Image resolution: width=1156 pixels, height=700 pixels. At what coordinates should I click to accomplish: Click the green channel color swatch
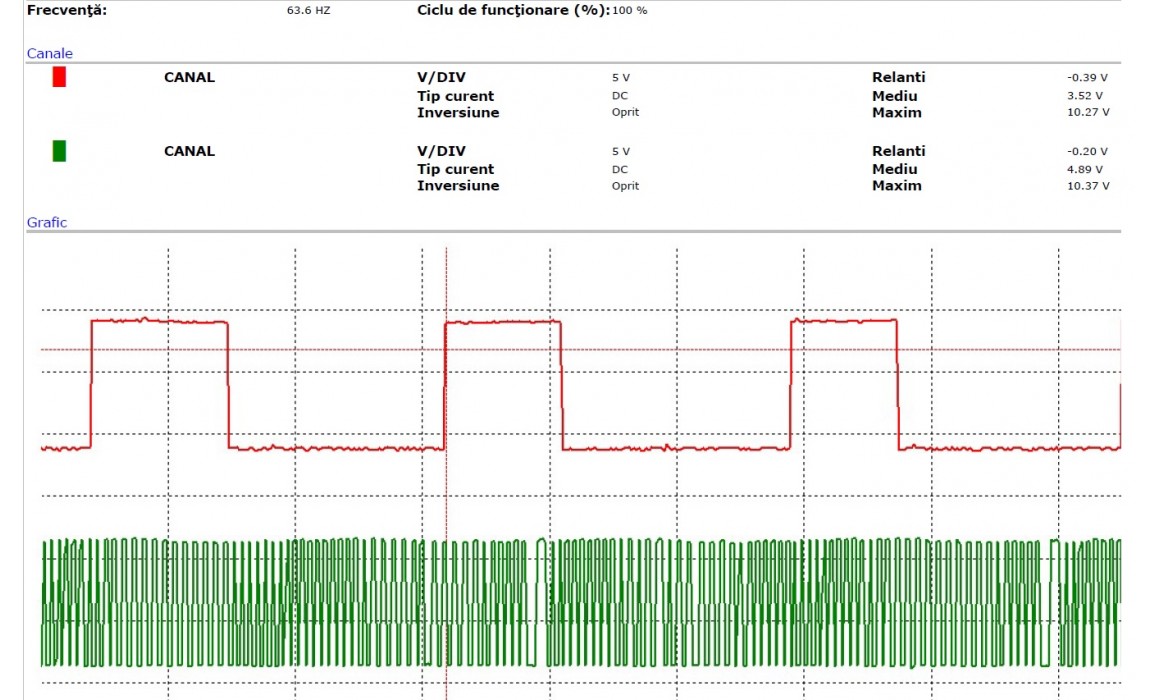tap(59, 151)
